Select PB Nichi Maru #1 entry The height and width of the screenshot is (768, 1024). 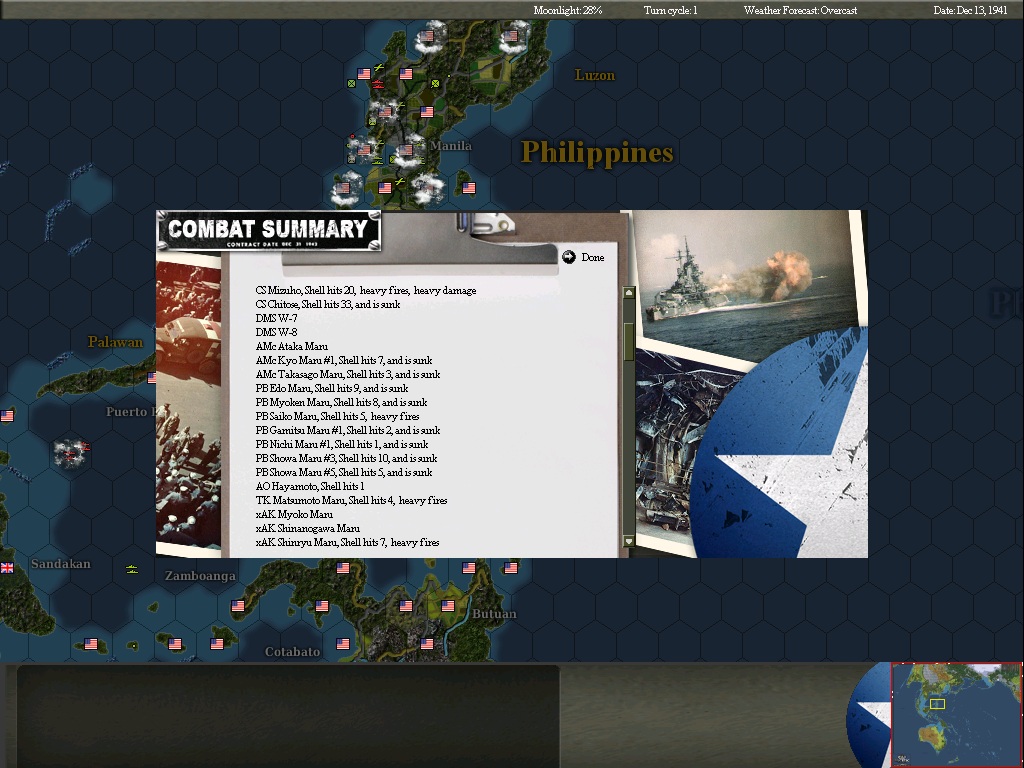pyautogui.click(x=342, y=444)
